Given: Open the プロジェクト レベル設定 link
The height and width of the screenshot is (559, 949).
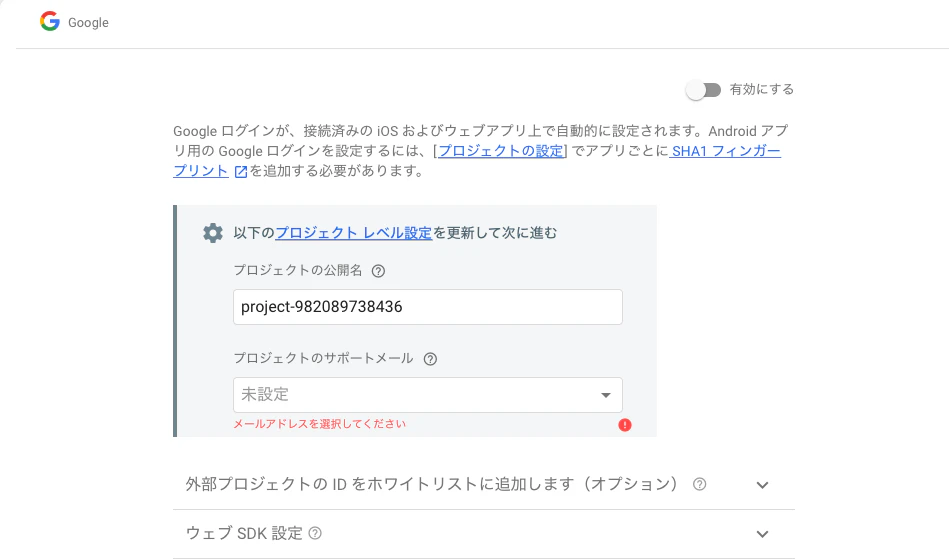Looking at the screenshot, I should 353,233.
